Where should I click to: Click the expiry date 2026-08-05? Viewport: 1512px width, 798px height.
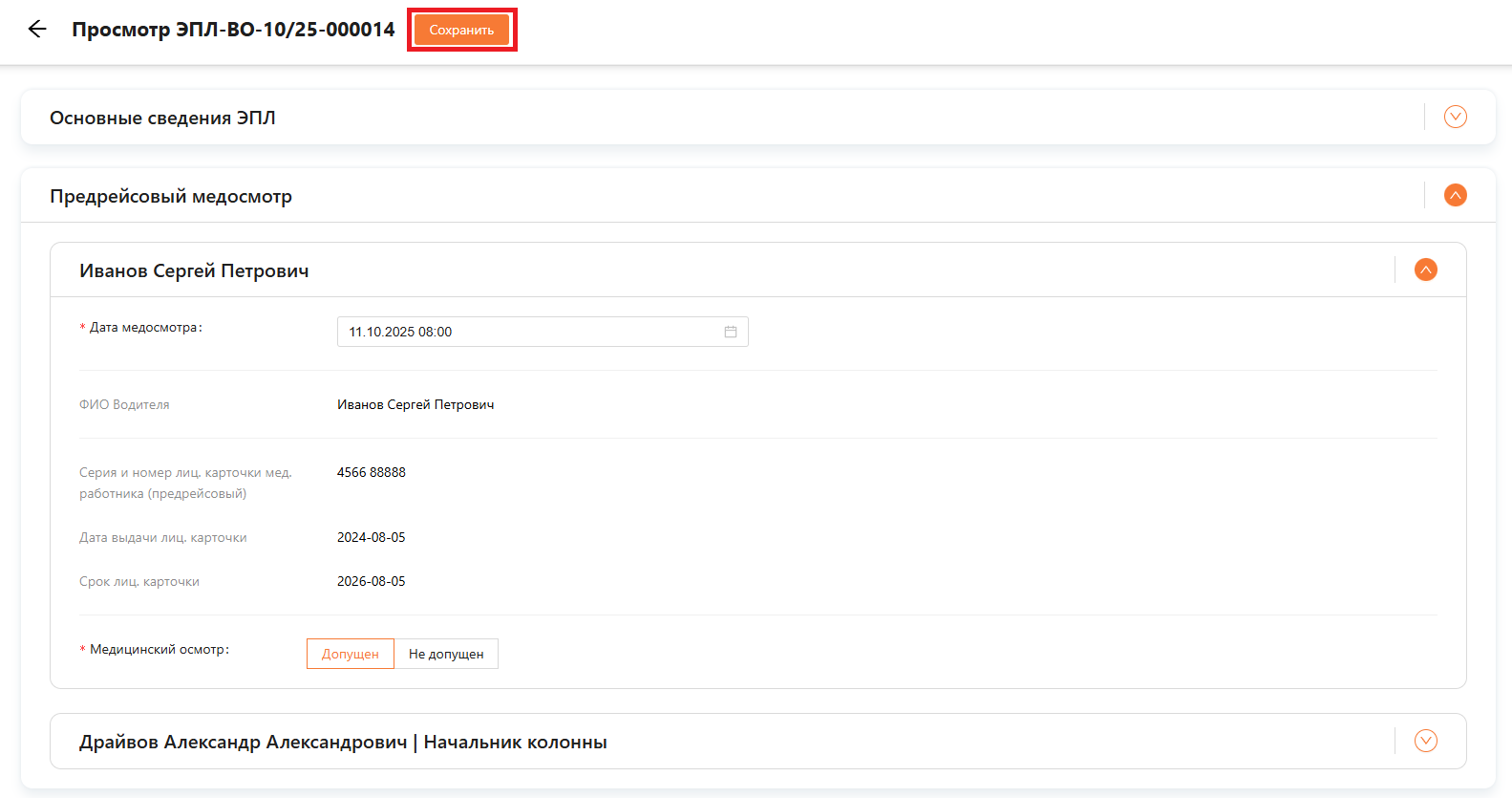[372, 581]
